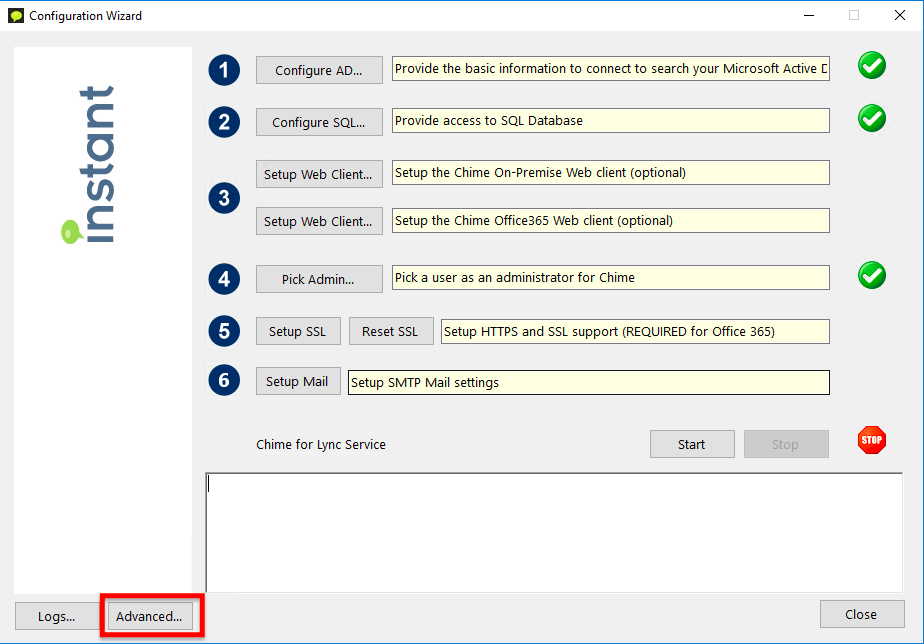Minimize the Configuration Wizard window

pos(809,15)
